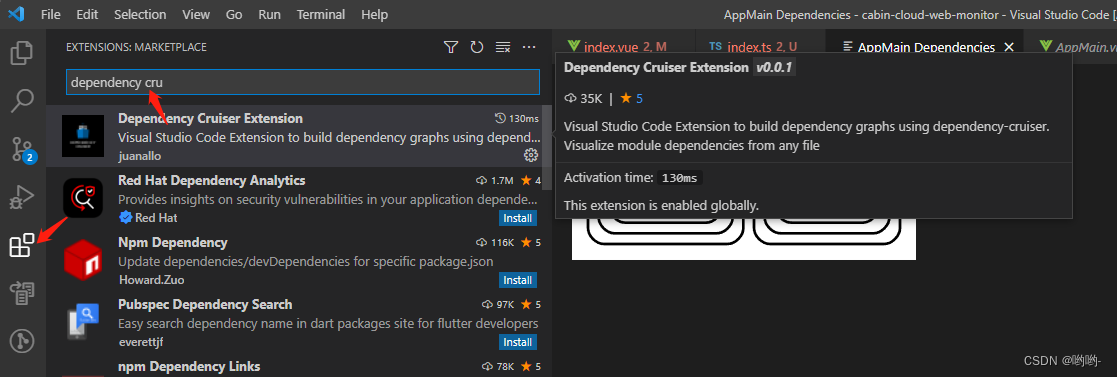The width and height of the screenshot is (1117, 377).
Task: Open the Selection menu
Action: coord(140,14)
